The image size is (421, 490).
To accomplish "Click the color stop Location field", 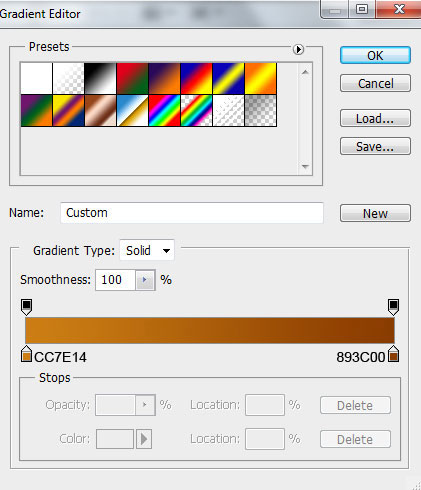I will [265, 439].
